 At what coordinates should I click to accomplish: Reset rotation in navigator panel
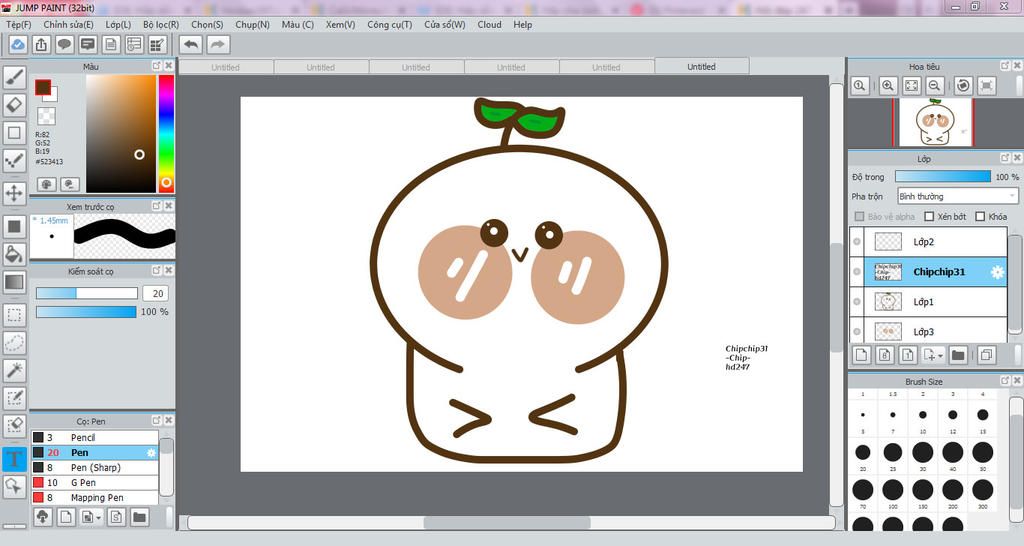963,86
